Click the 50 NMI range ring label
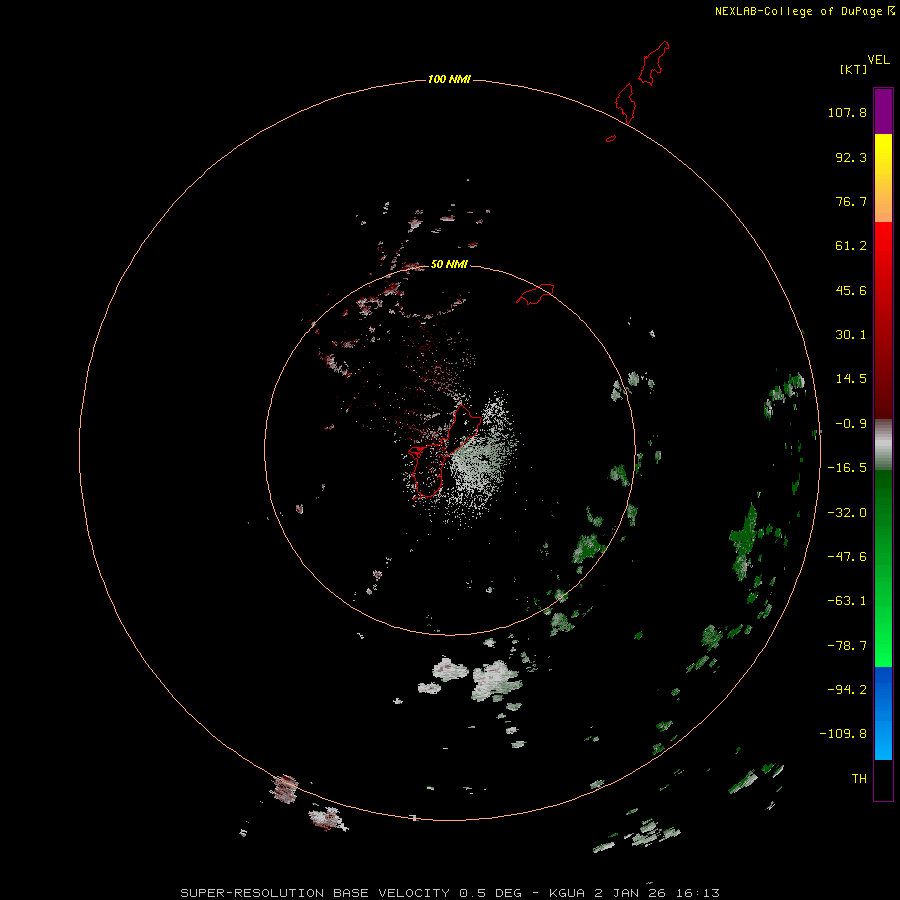 (449, 264)
